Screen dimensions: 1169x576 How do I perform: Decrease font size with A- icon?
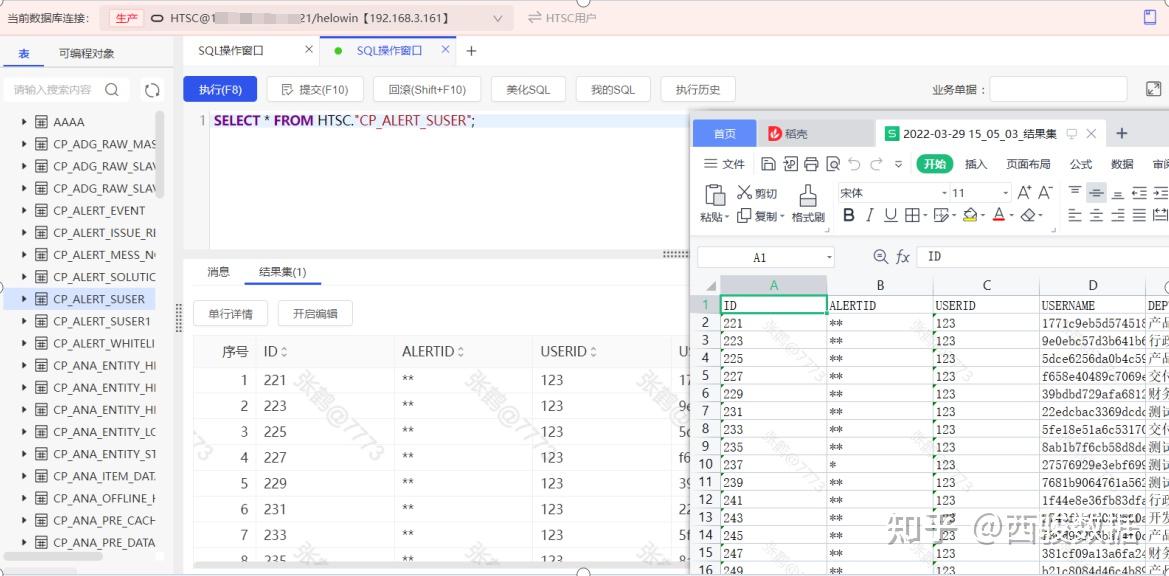(x=1045, y=192)
